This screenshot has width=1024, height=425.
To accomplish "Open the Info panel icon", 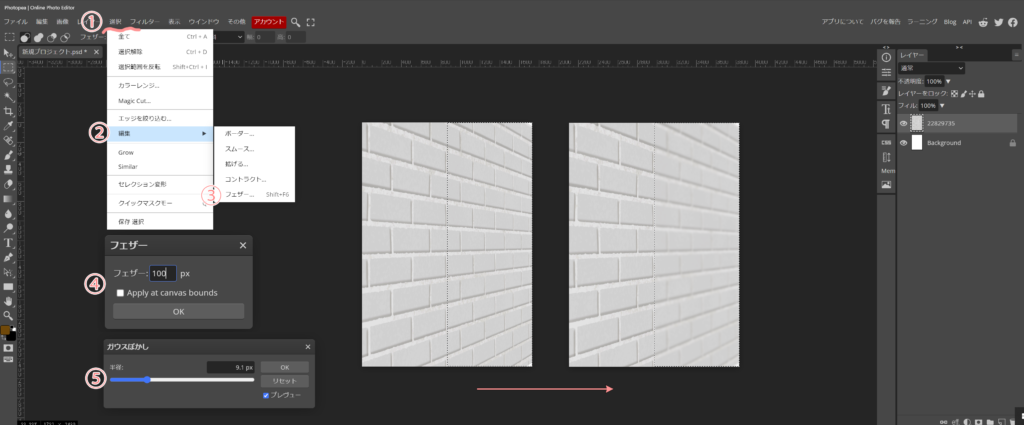I will pyautogui.click(x=886, y=57).
